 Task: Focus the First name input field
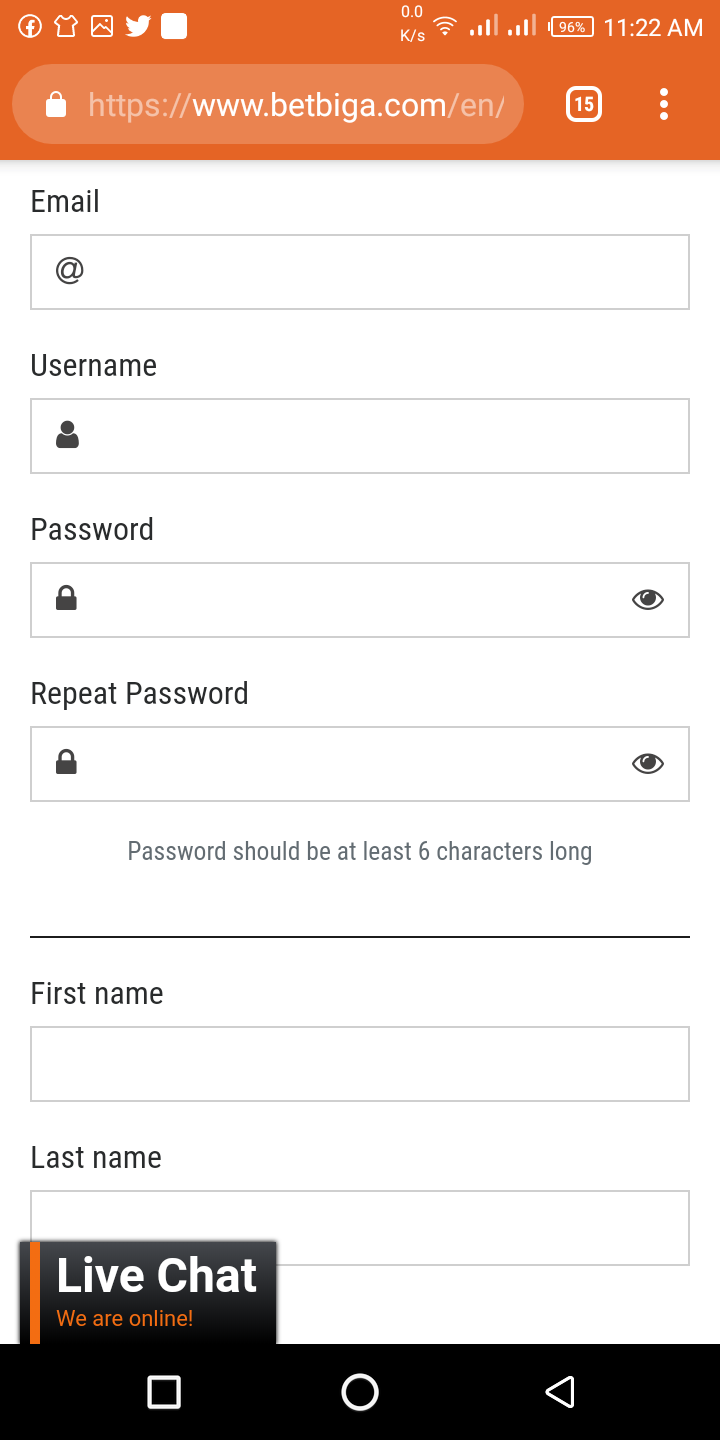coord(360,1064)
